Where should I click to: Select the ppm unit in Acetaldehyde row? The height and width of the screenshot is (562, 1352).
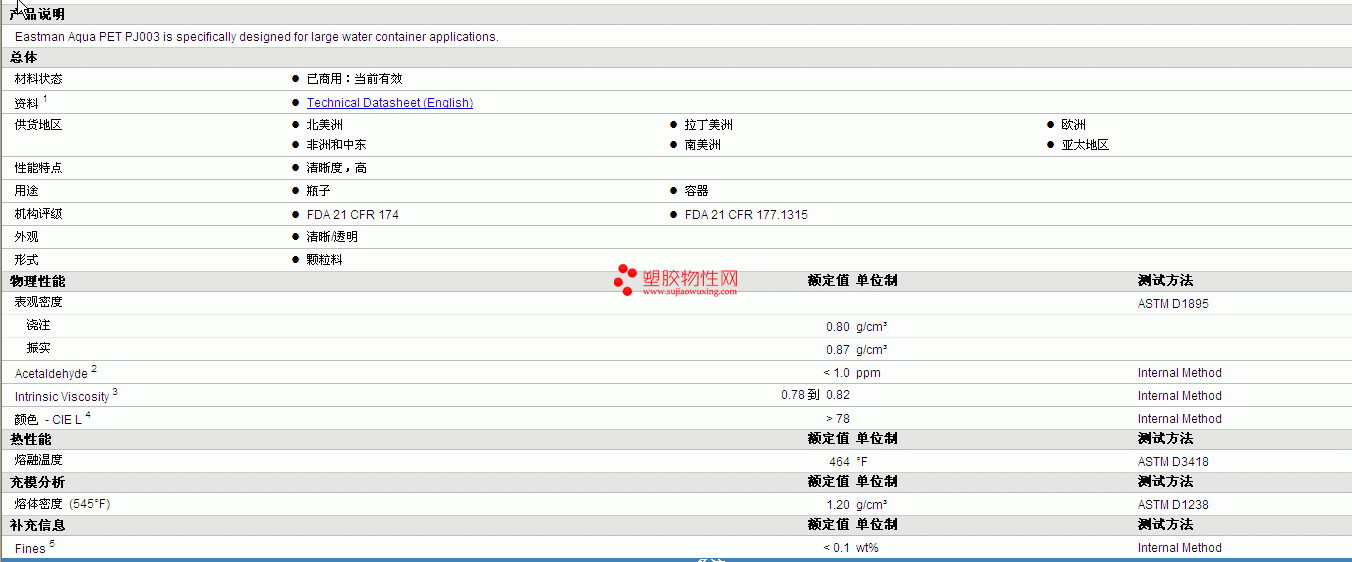pos(868,373)
